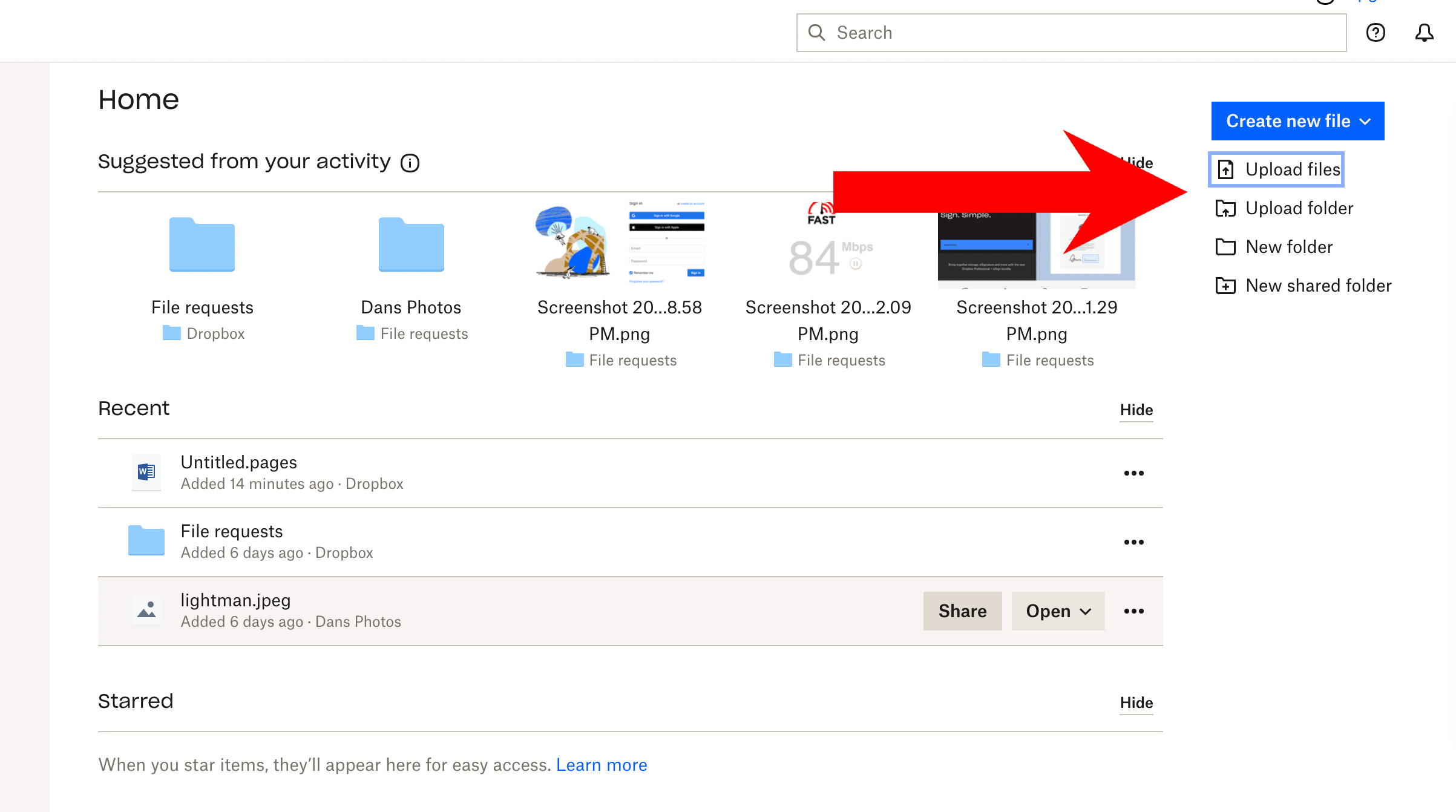Screen dimensions: 1456x812
Task: Click the File requests location under Dans Photos
Action: click(x=424, y=334)
